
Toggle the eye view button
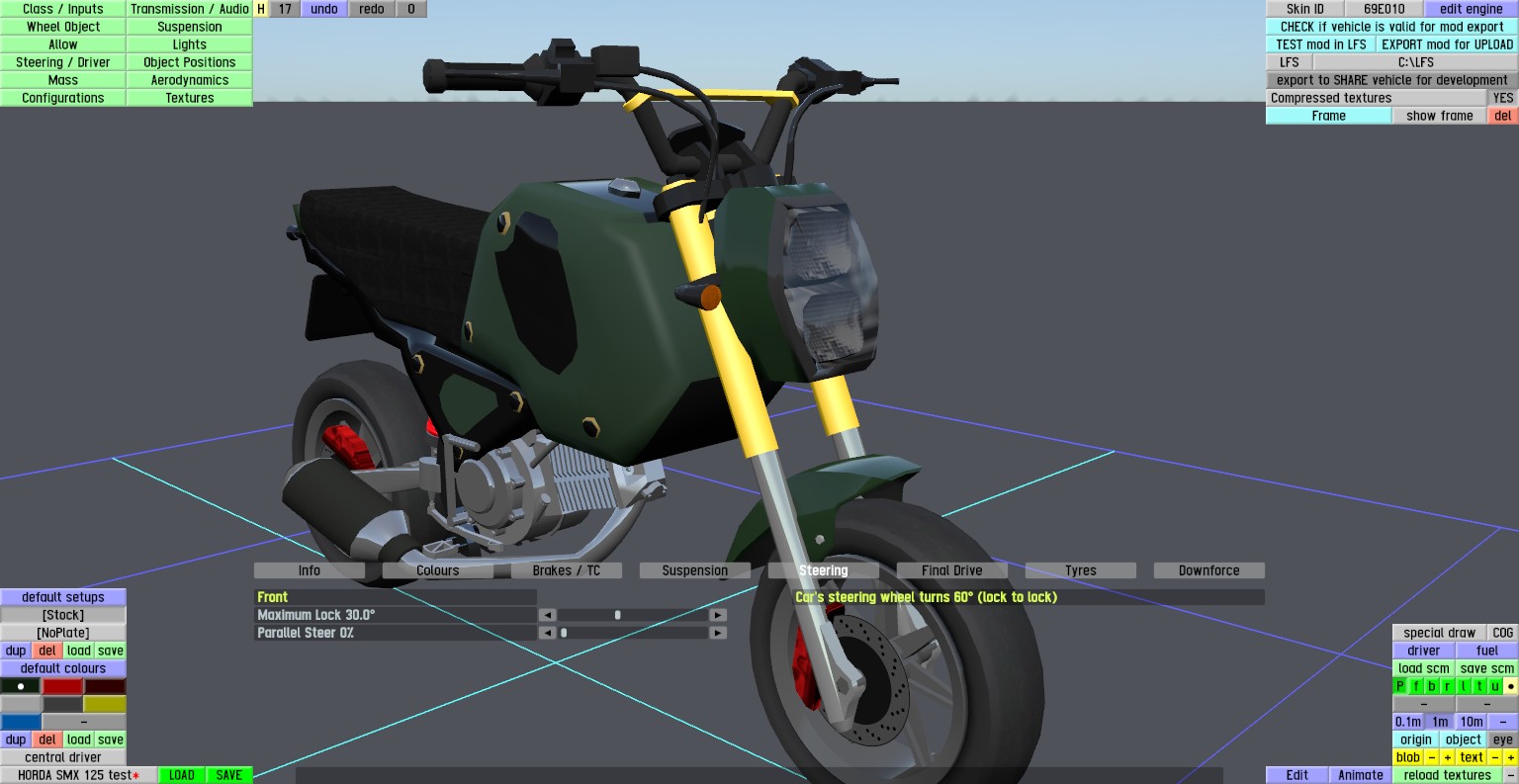point(1503,740)
